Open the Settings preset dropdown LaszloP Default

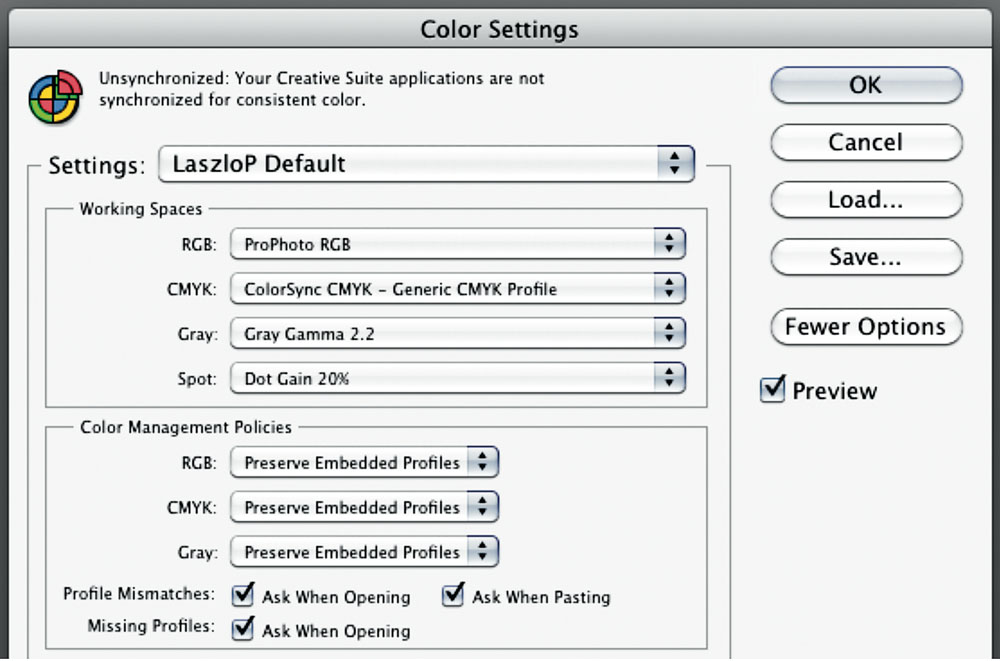(x=426, y=164)
